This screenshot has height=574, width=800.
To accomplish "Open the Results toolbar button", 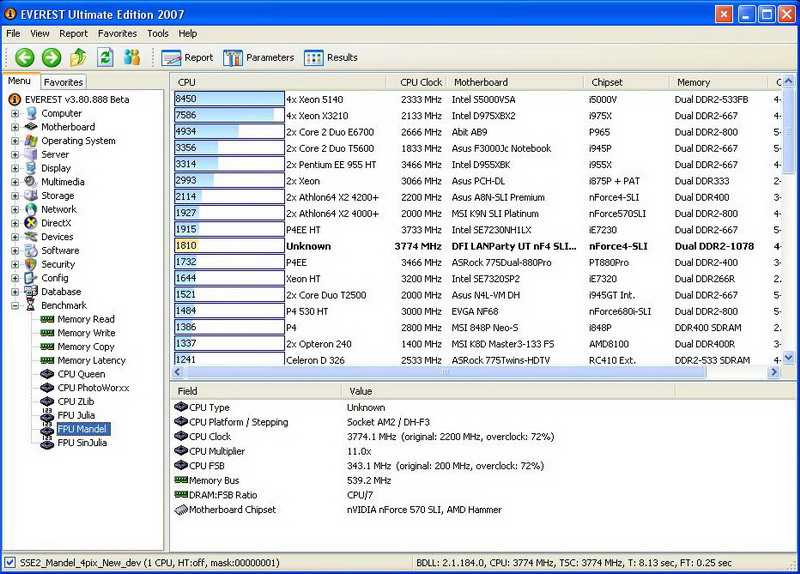I will click(331, 58).
